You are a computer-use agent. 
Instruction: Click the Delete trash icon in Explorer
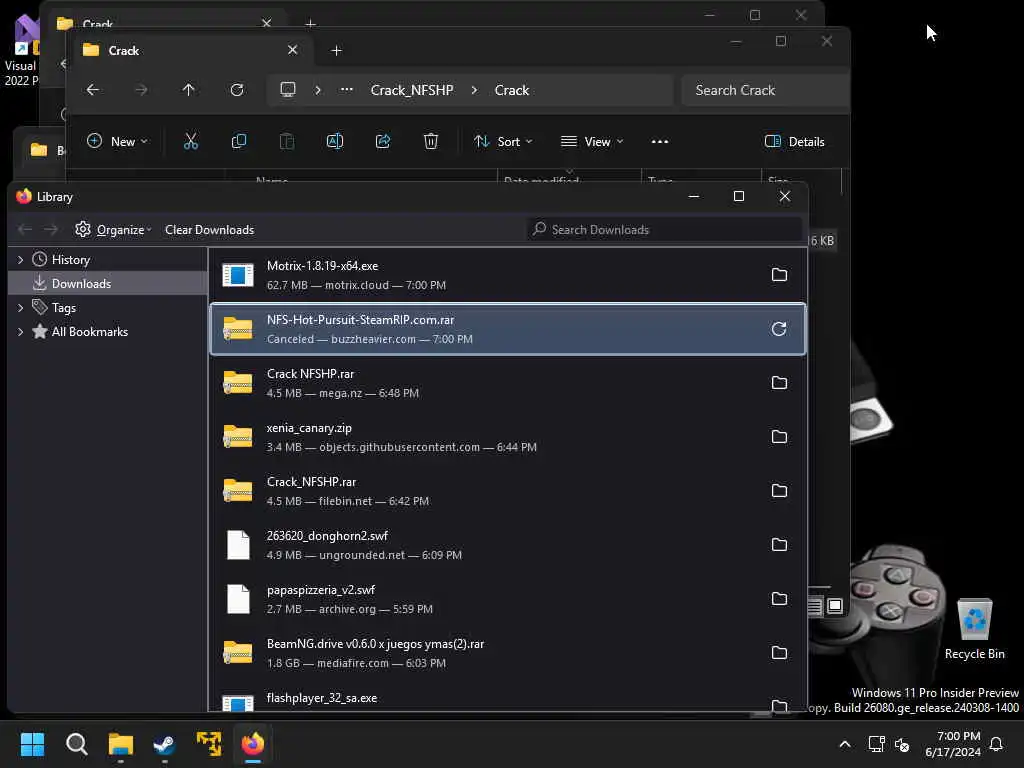click(x=431, y=141)
